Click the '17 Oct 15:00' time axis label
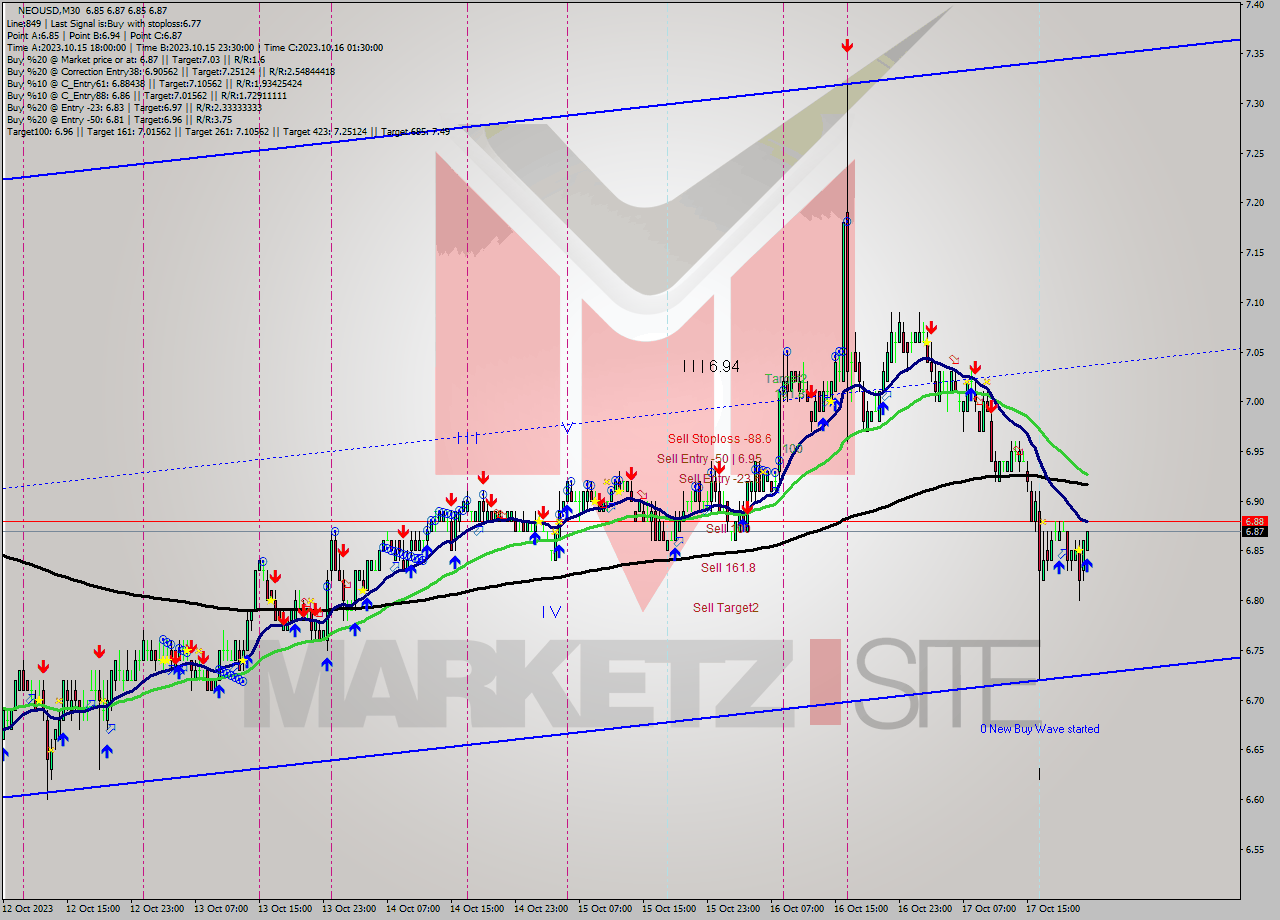Viewport: 1280px width, 920px height. [1053, 909]
